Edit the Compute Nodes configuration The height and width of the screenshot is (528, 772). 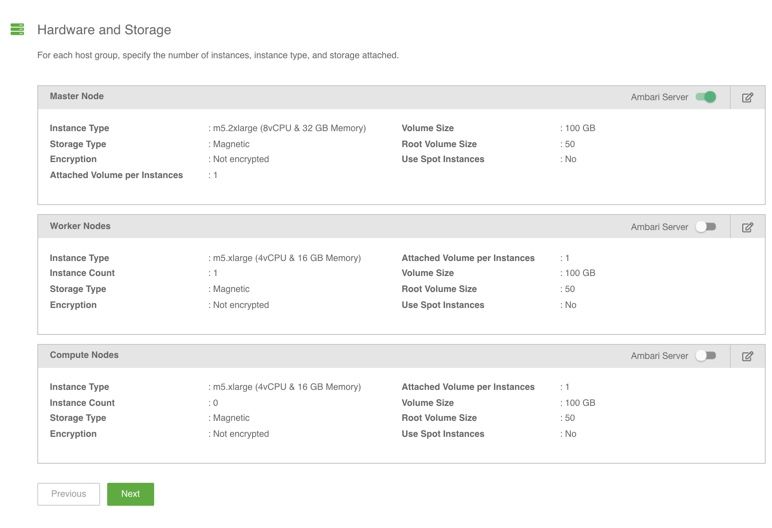point(747,356)
